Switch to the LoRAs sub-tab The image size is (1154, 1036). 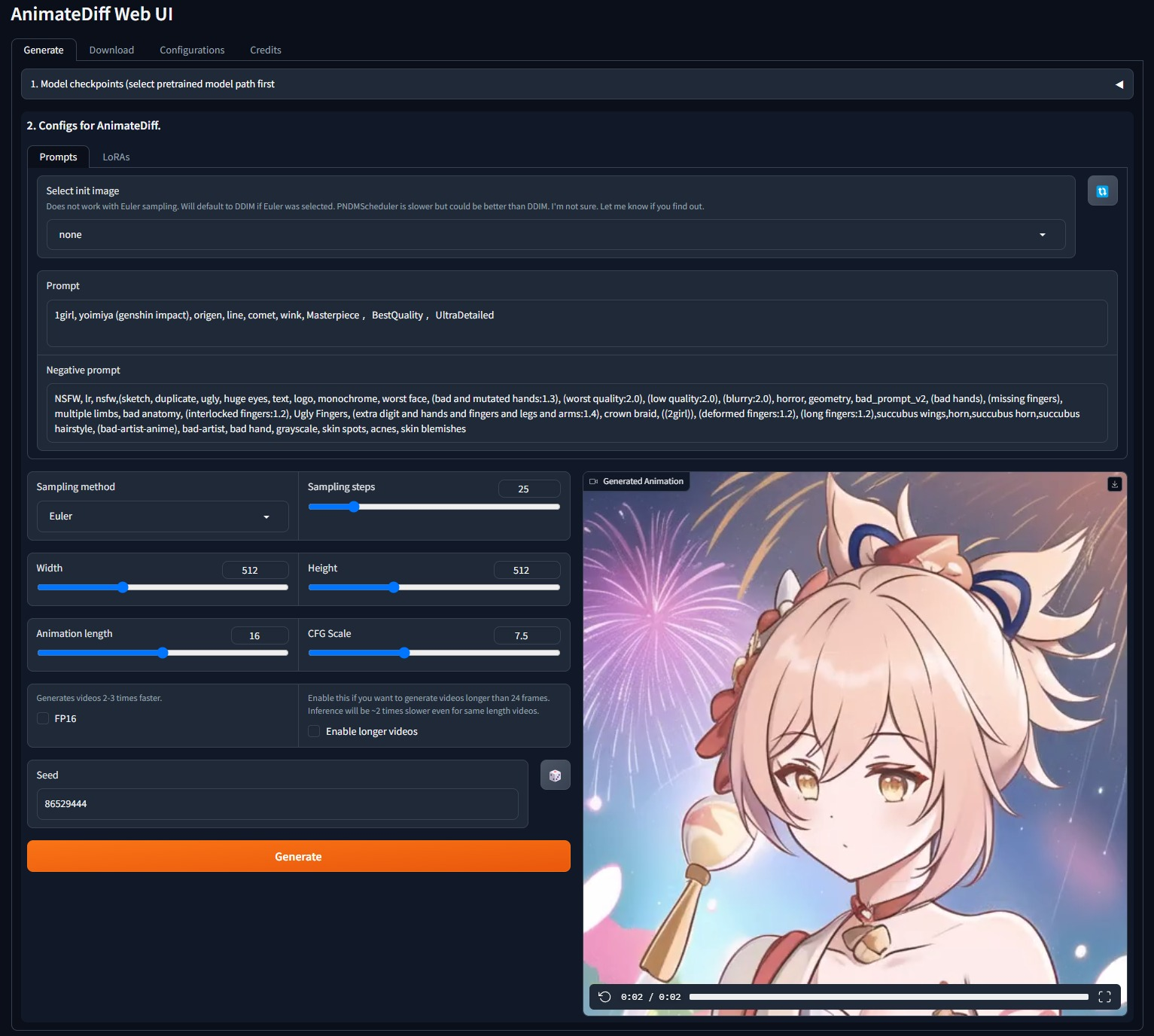(116, 157)
